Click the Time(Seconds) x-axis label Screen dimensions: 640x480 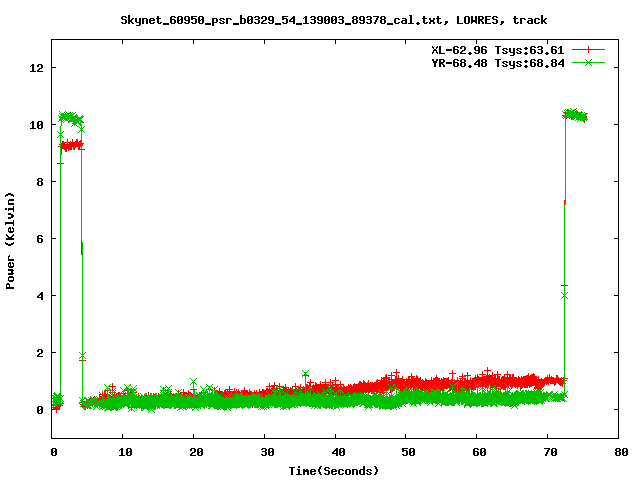click(334, 470)
